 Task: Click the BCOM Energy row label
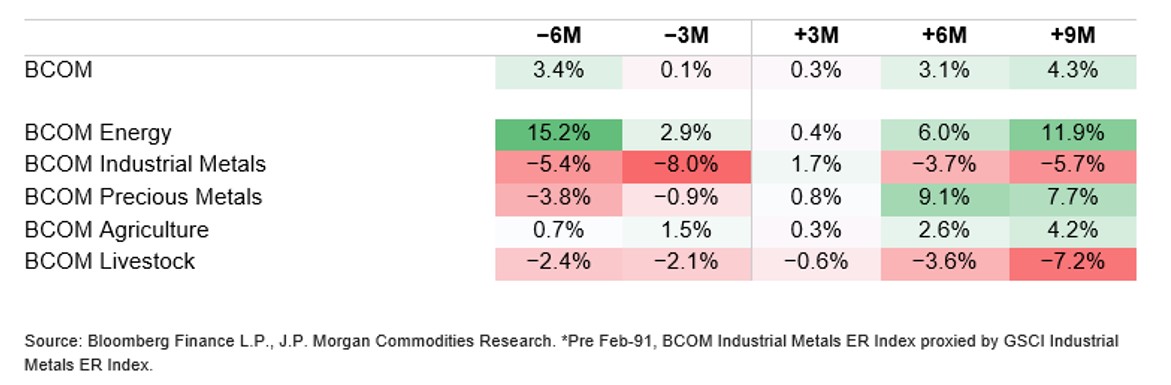coord(99,134)
